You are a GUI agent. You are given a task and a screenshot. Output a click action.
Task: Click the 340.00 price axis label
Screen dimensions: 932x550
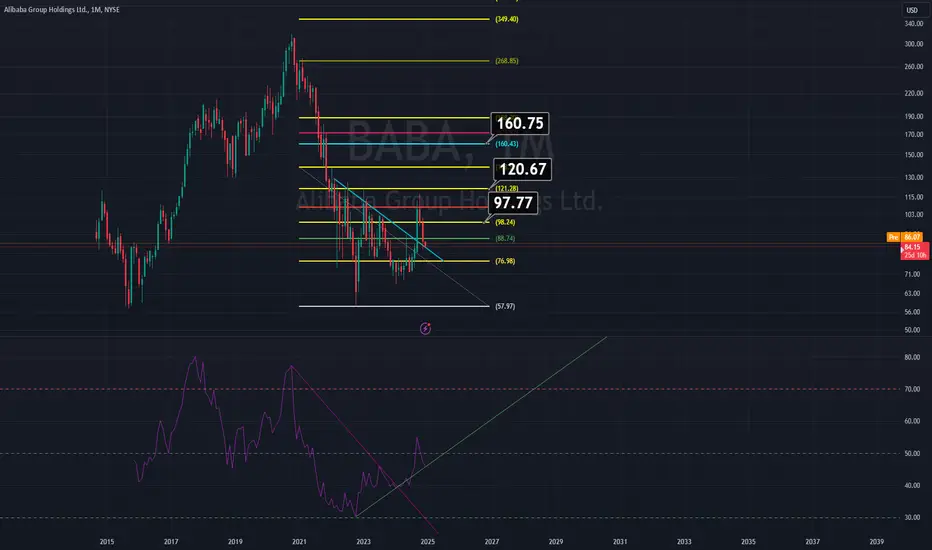[x=914, y=24]
